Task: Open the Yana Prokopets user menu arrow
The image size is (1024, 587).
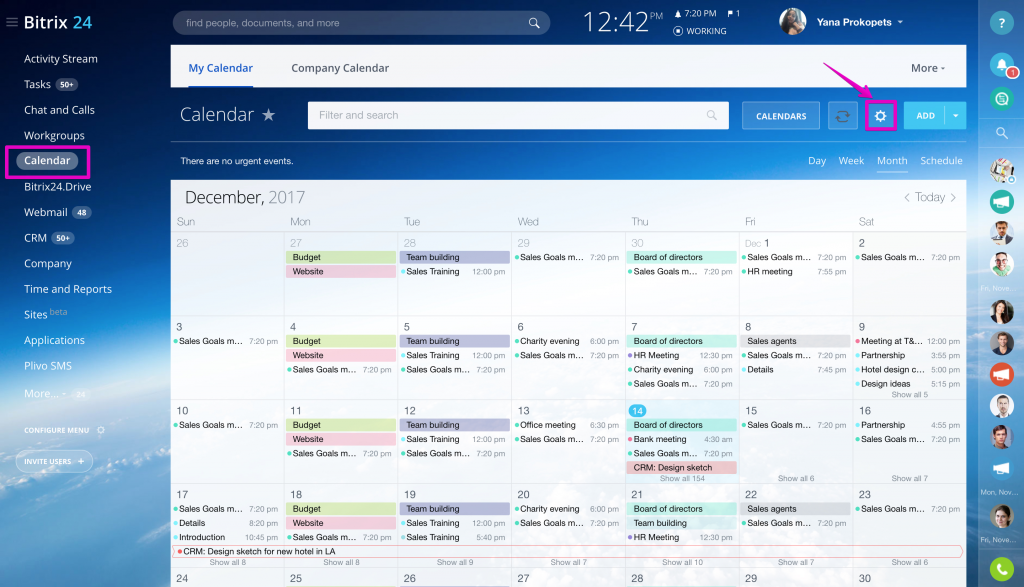Action: [901, 22]
